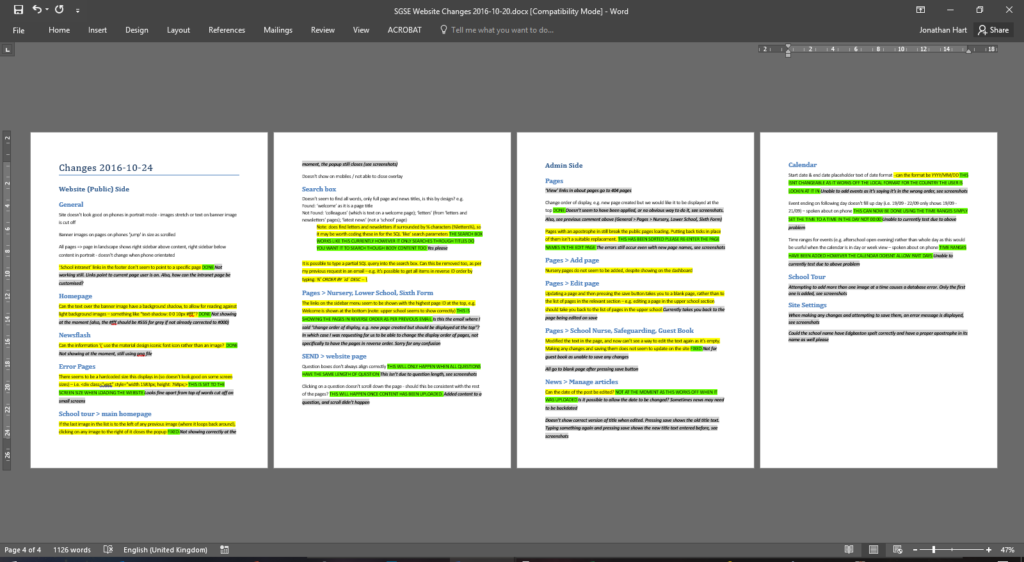Image resolution: width=1024 pixels, height=562 pixels.
Task: Click the first line indent marker on the ruler
Action: tap(788, 46)
